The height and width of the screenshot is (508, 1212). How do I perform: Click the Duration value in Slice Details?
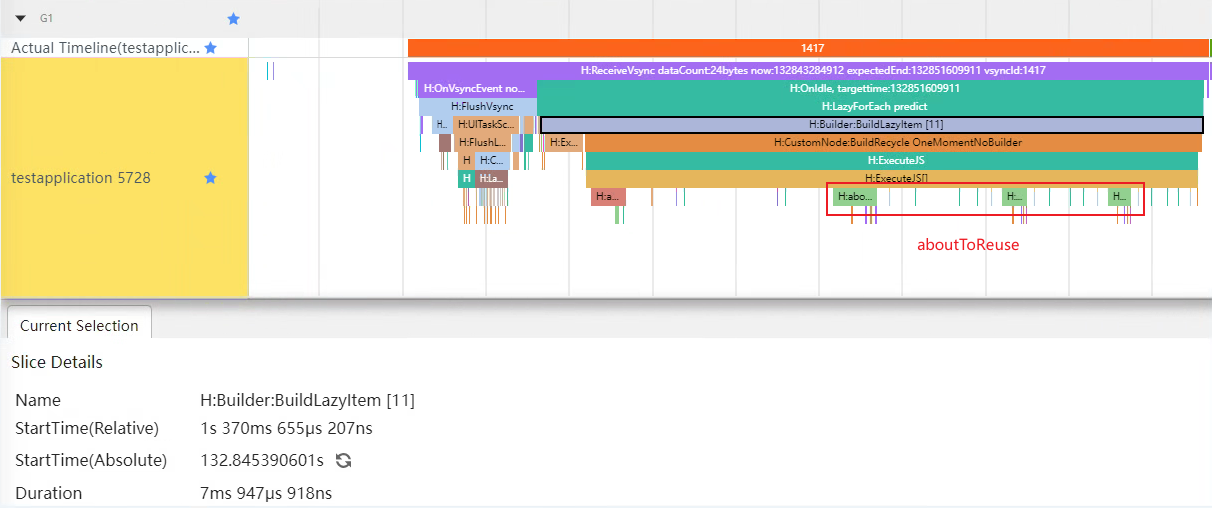(266, 493)
